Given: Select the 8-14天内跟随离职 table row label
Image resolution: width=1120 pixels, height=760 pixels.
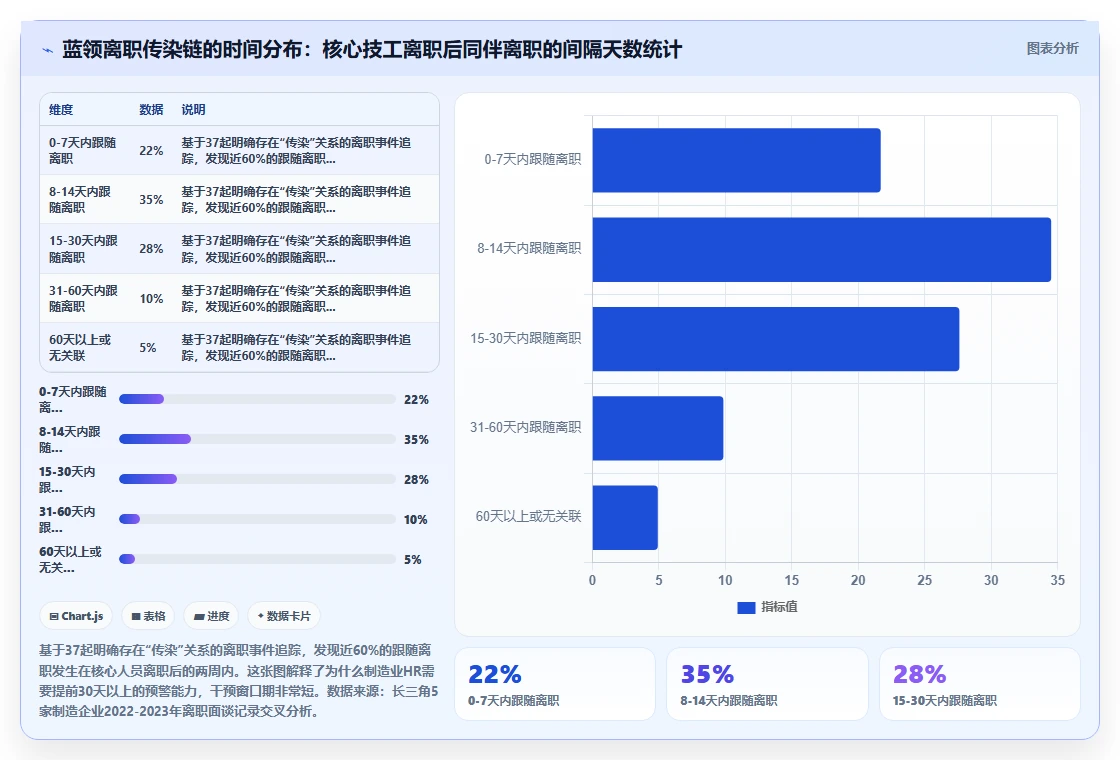Looking at the screenshot, I should point(80,199).
